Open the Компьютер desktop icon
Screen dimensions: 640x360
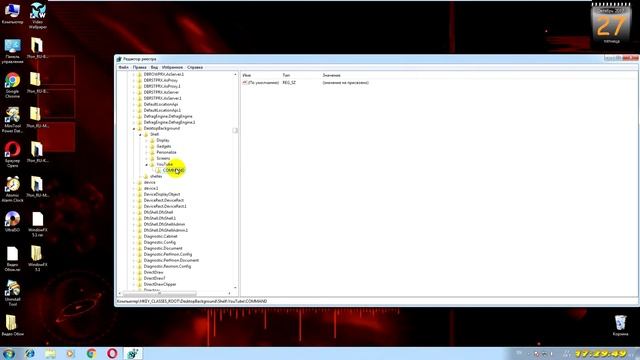(x=12, y=13)
